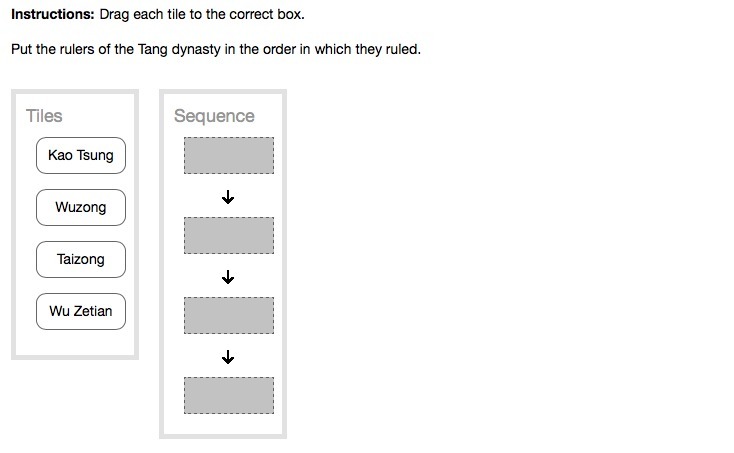Click arrow between second and third boxes

click(228, 277)
